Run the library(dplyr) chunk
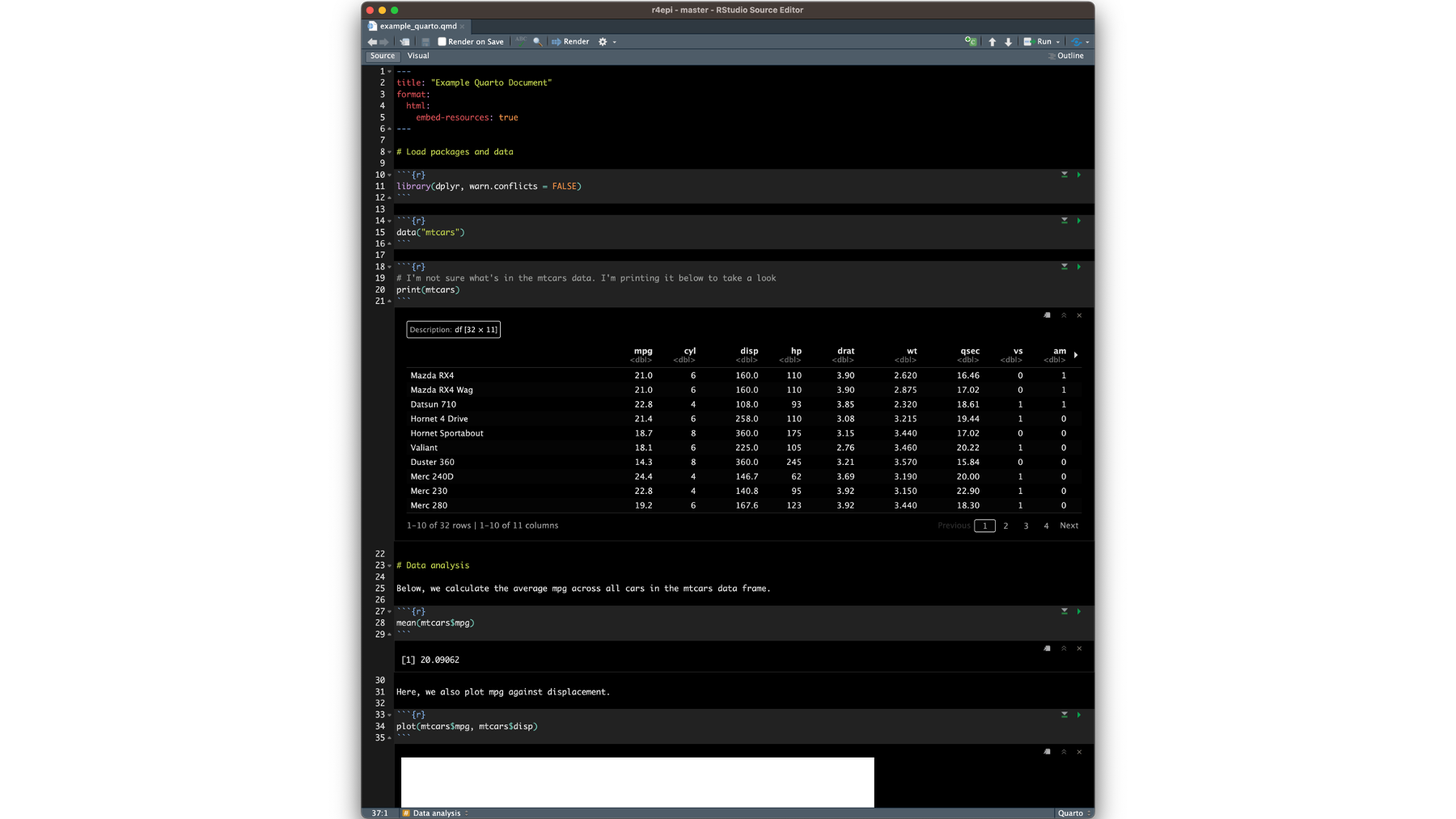This screenshot has width=1456, height=819. click(1078, 175)
